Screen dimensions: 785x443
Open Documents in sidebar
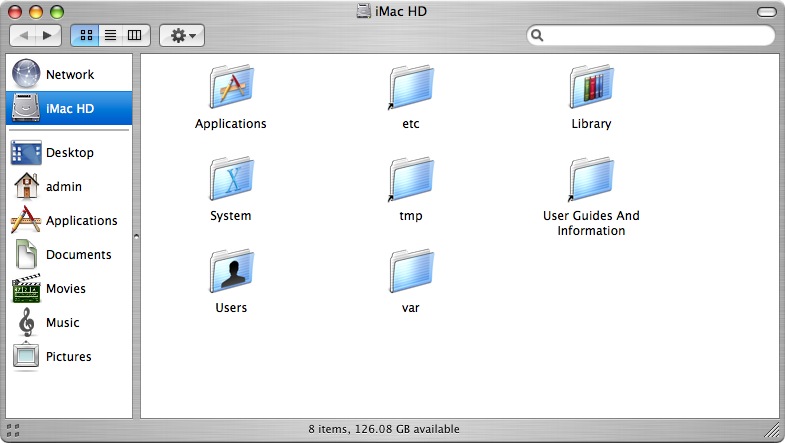(69, 254)
